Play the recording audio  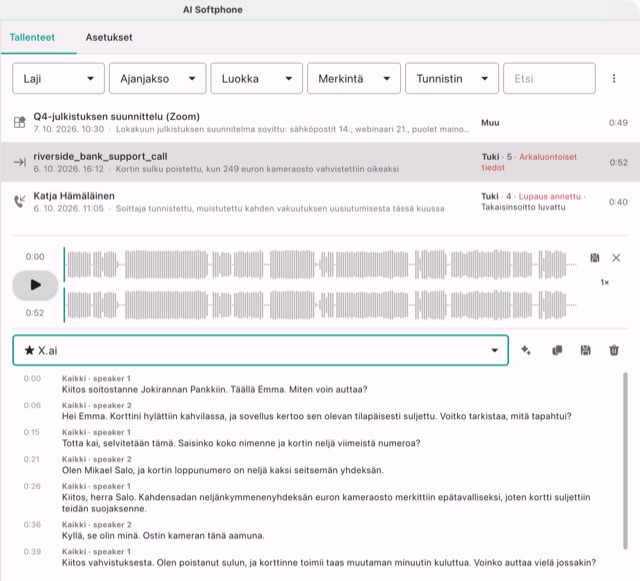[x=36, y=285]
